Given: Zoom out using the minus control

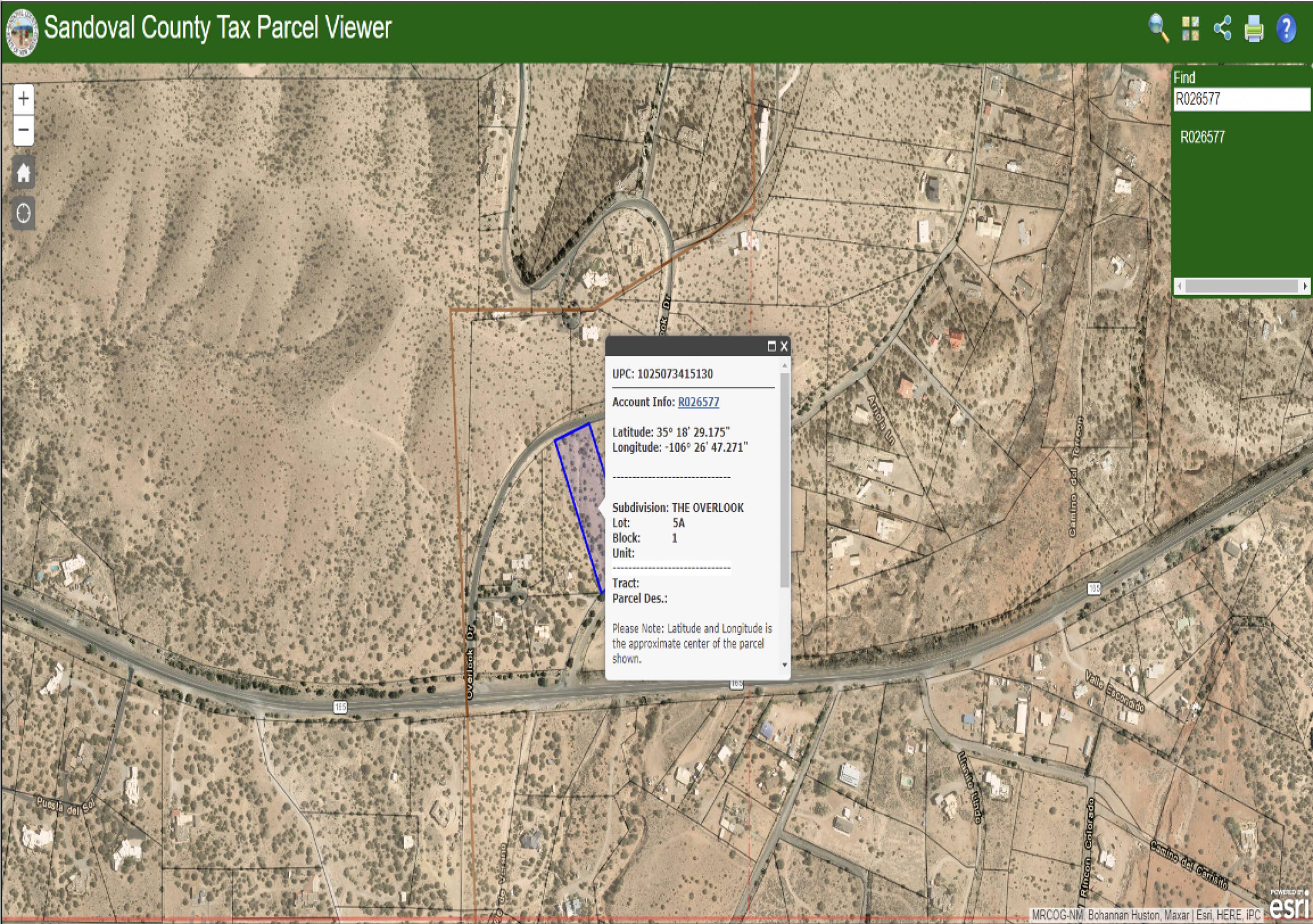Looking at the screenshot, I should (24, 130).
